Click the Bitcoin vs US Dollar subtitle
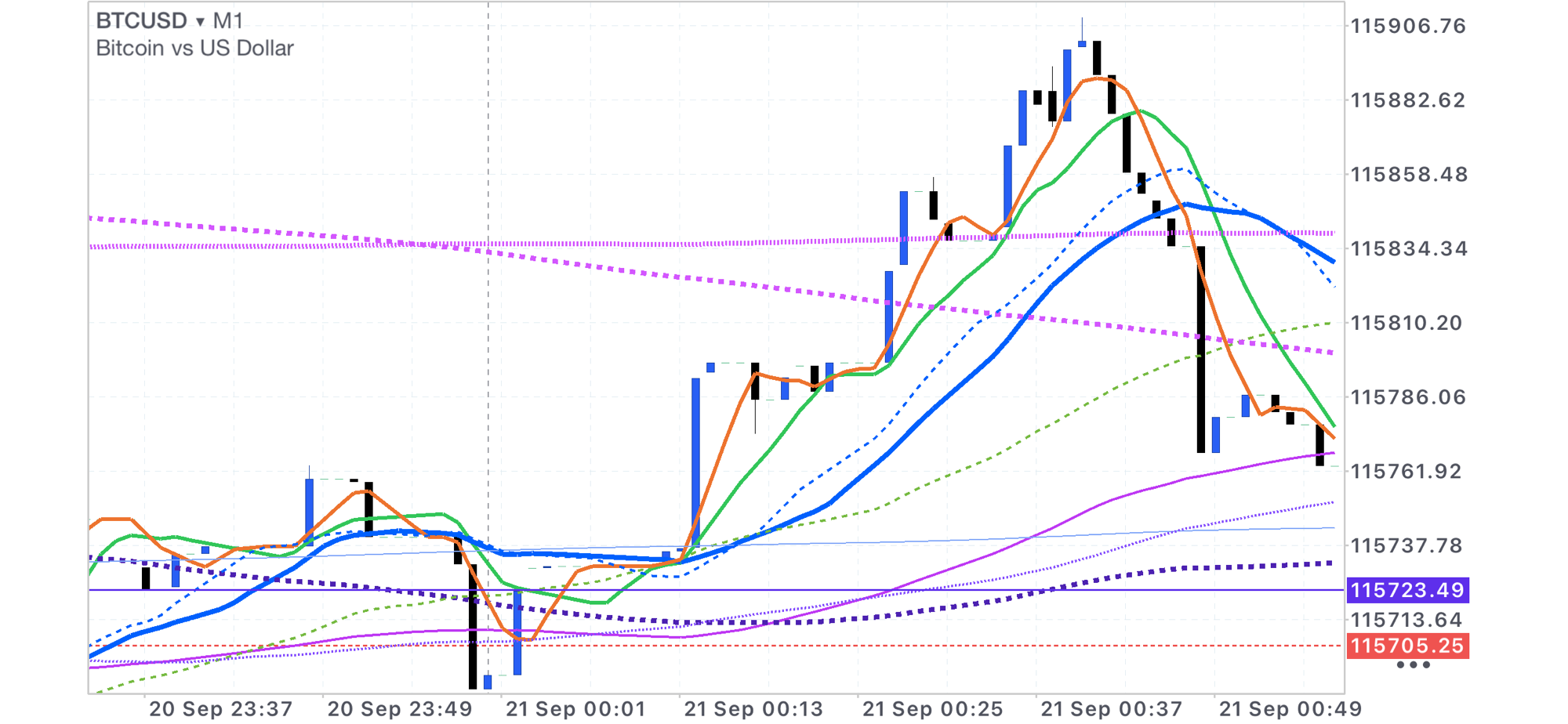The height and width of the screenshot is (724, 1568). pyautogui.click(x=194, y=49)
